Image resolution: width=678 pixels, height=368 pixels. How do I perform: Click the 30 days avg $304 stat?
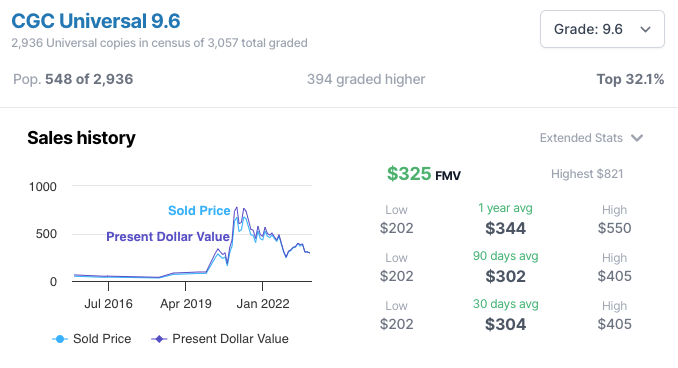point(505,315)
